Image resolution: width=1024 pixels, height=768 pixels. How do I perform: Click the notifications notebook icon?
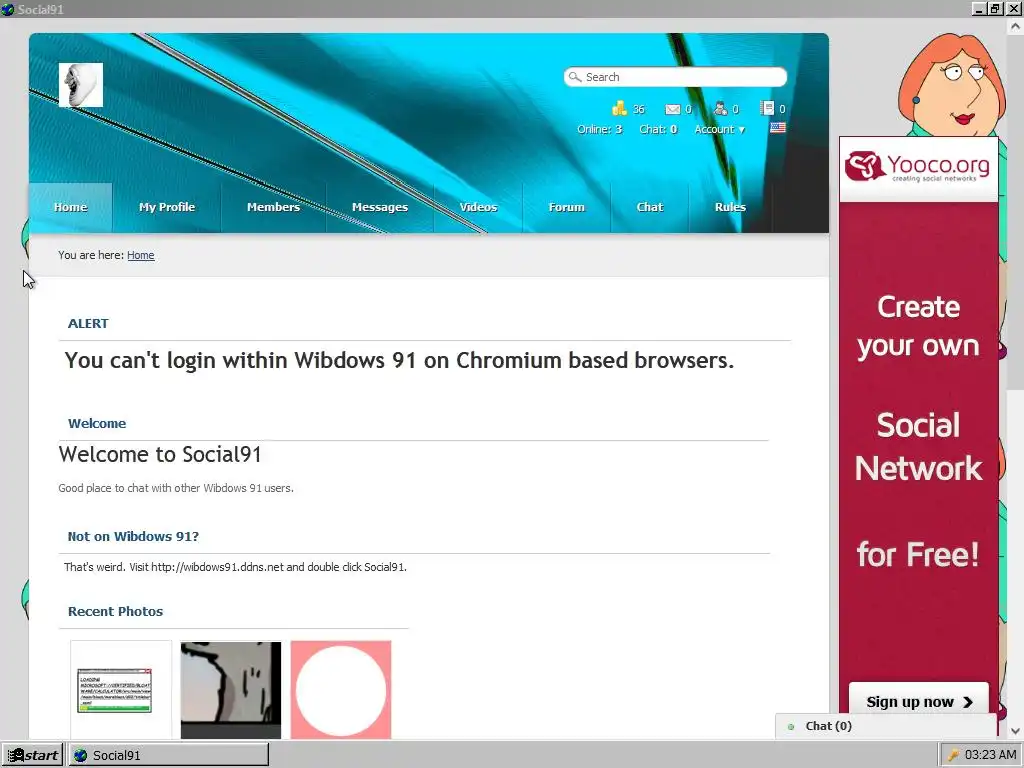[767, 108]
